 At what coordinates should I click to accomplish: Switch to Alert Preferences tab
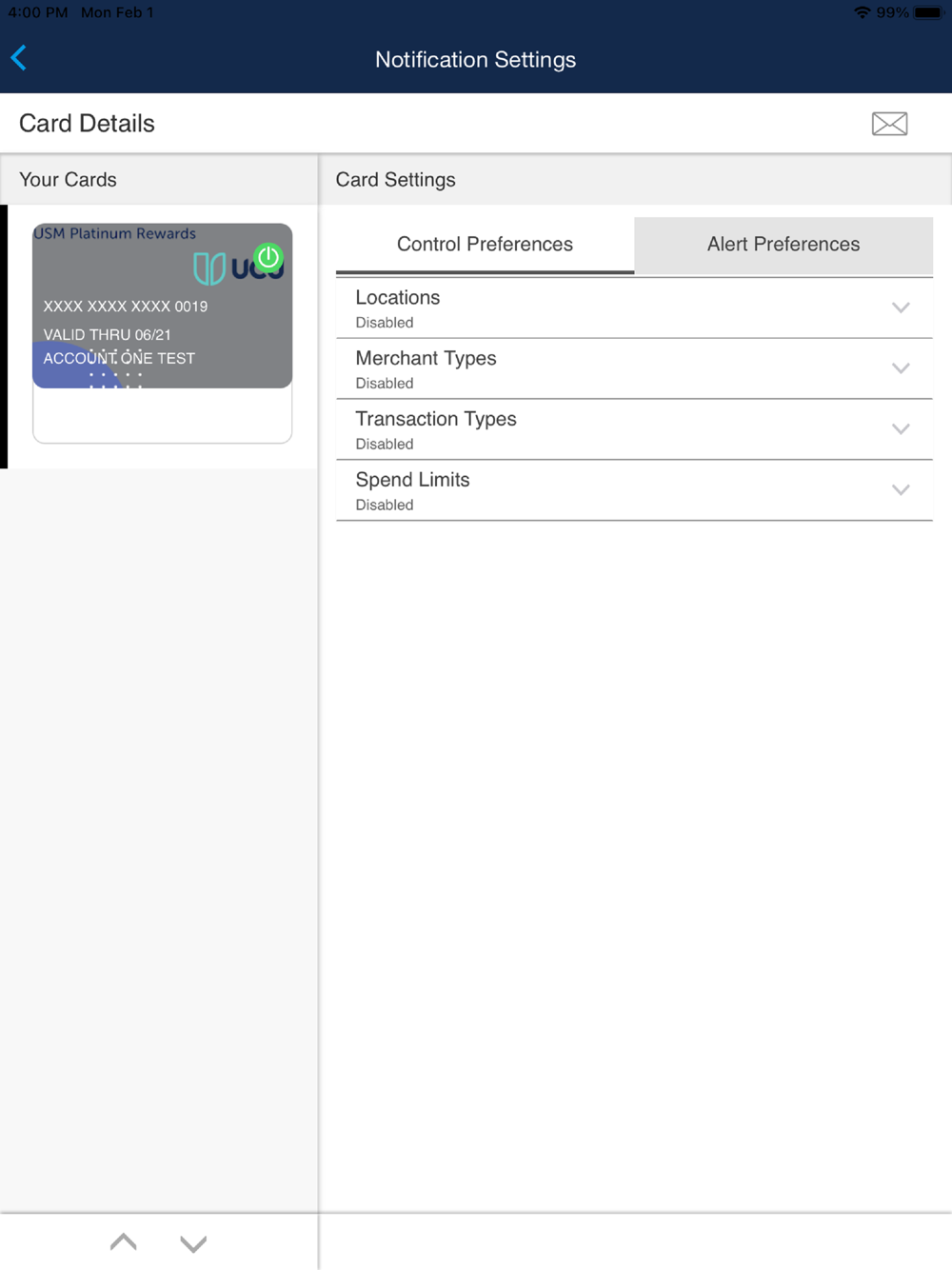coord(783,245)
